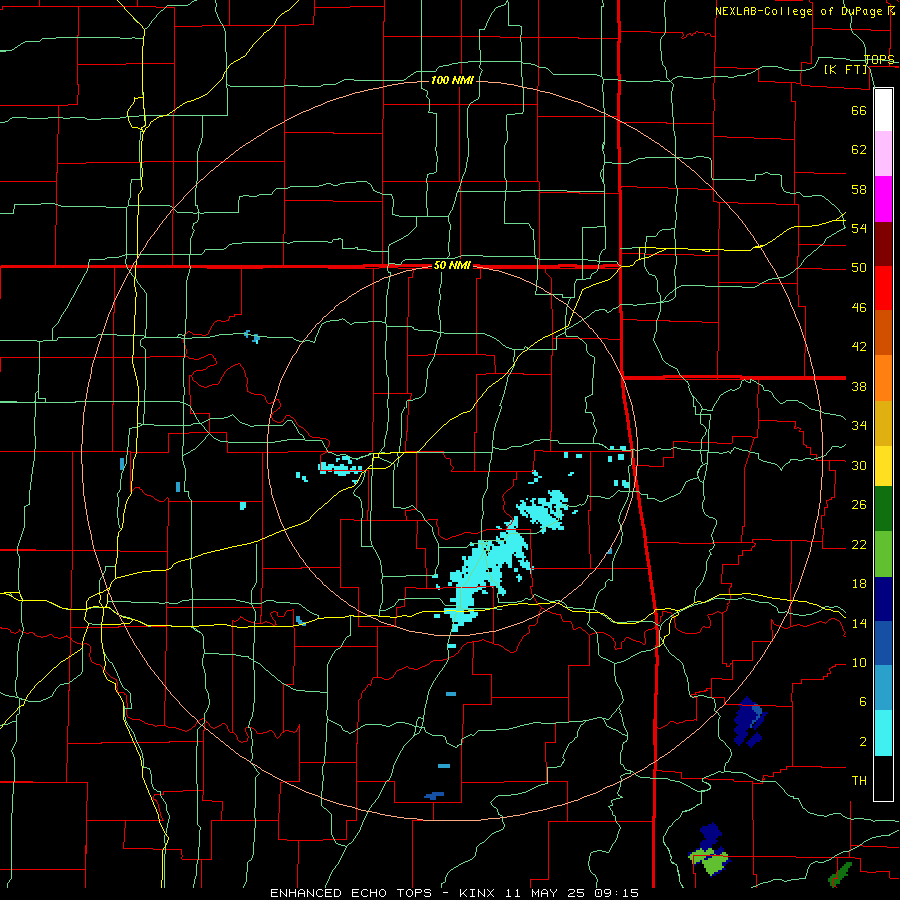This screenshot has height=900, width=900.
Task: Click the gold legend swatch
Action: pyautogui.click(x=883, y=424)
